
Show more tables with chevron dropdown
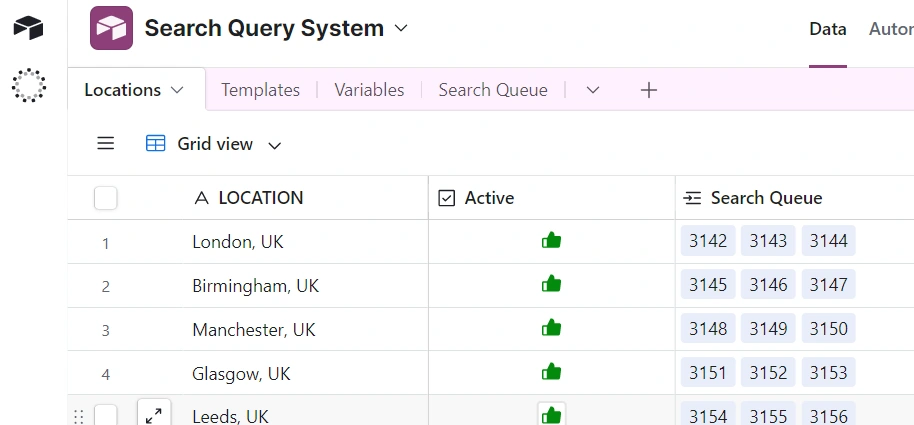pos(593,90)
